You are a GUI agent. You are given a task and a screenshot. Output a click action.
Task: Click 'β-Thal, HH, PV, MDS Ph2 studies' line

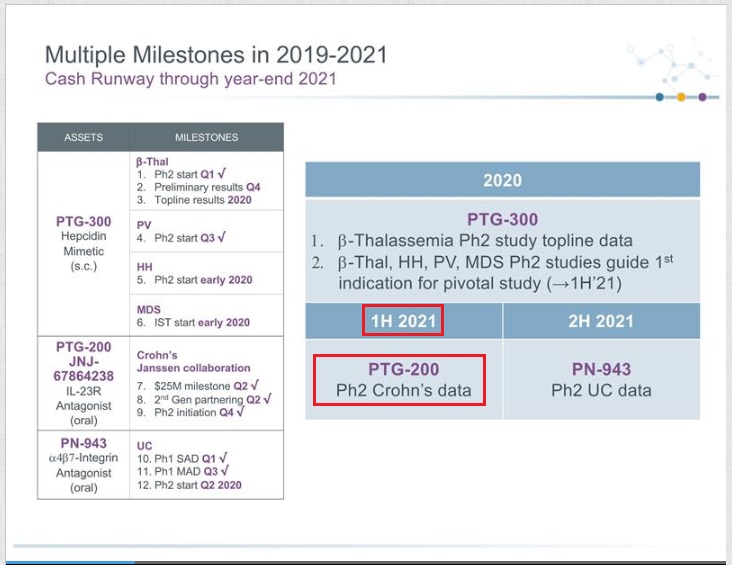492,261
